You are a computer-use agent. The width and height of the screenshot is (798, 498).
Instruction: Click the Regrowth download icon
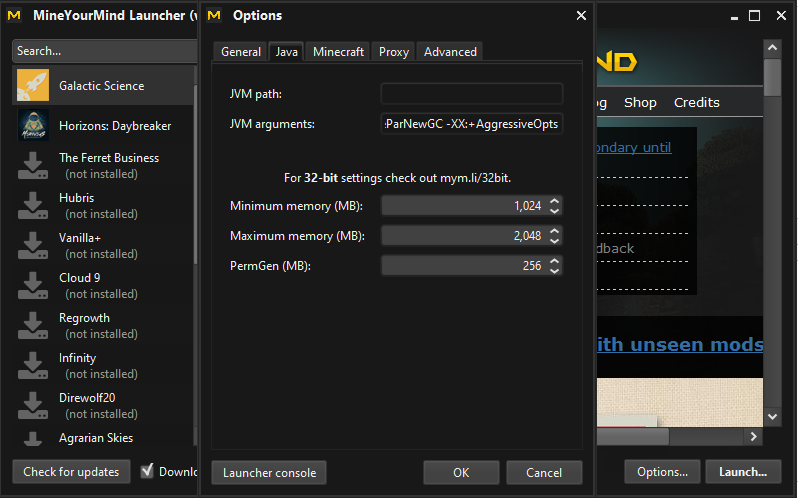[33, 326]
